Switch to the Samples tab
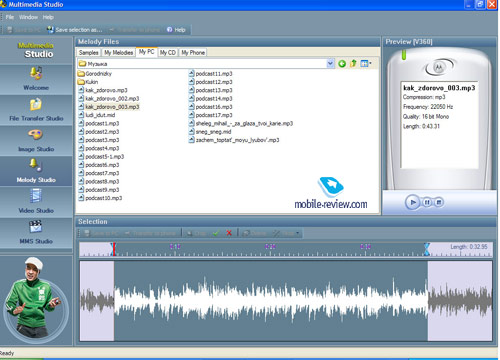 pos(89,53)
